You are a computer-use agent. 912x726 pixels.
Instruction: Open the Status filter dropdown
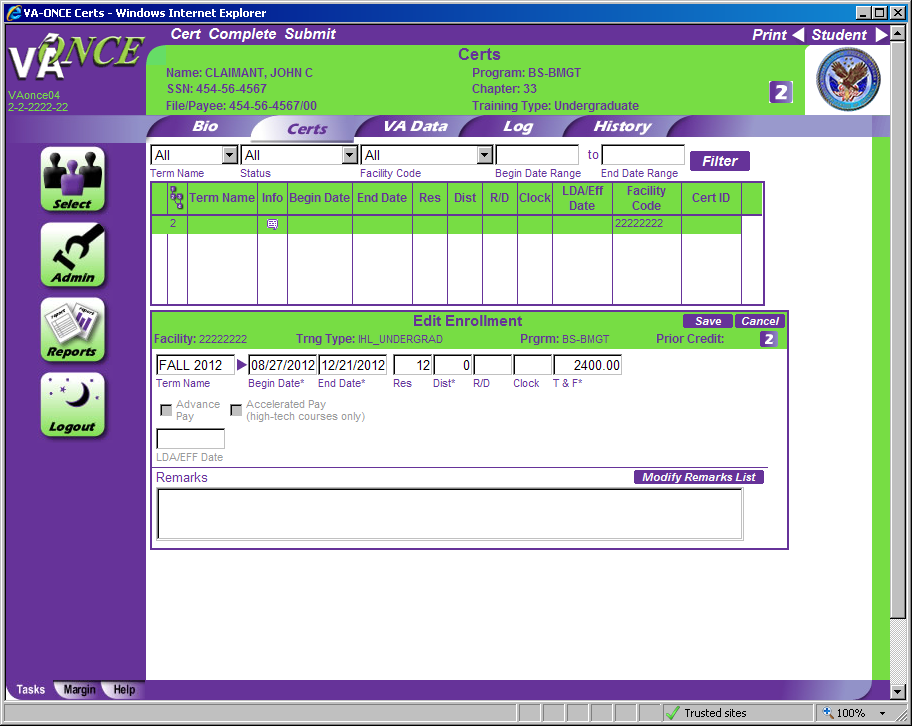click(x=349, y=155)
